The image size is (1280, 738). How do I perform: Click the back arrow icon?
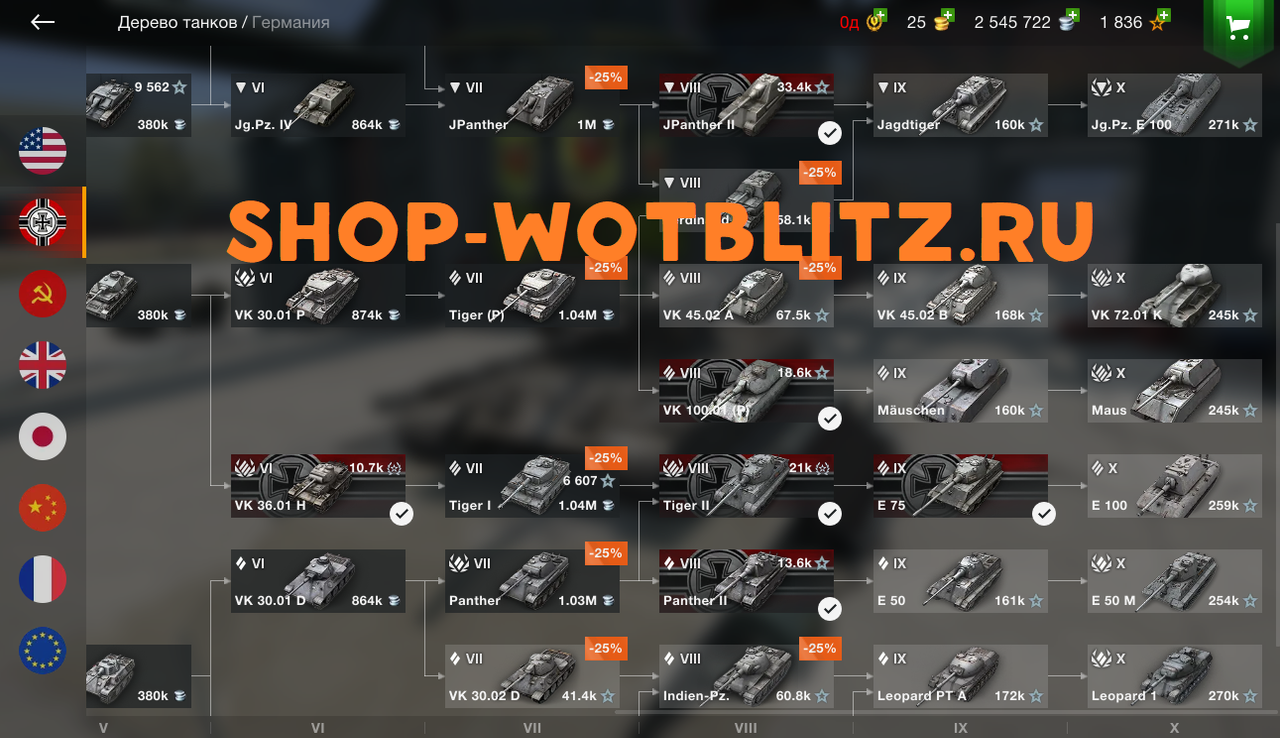[42, 22]
